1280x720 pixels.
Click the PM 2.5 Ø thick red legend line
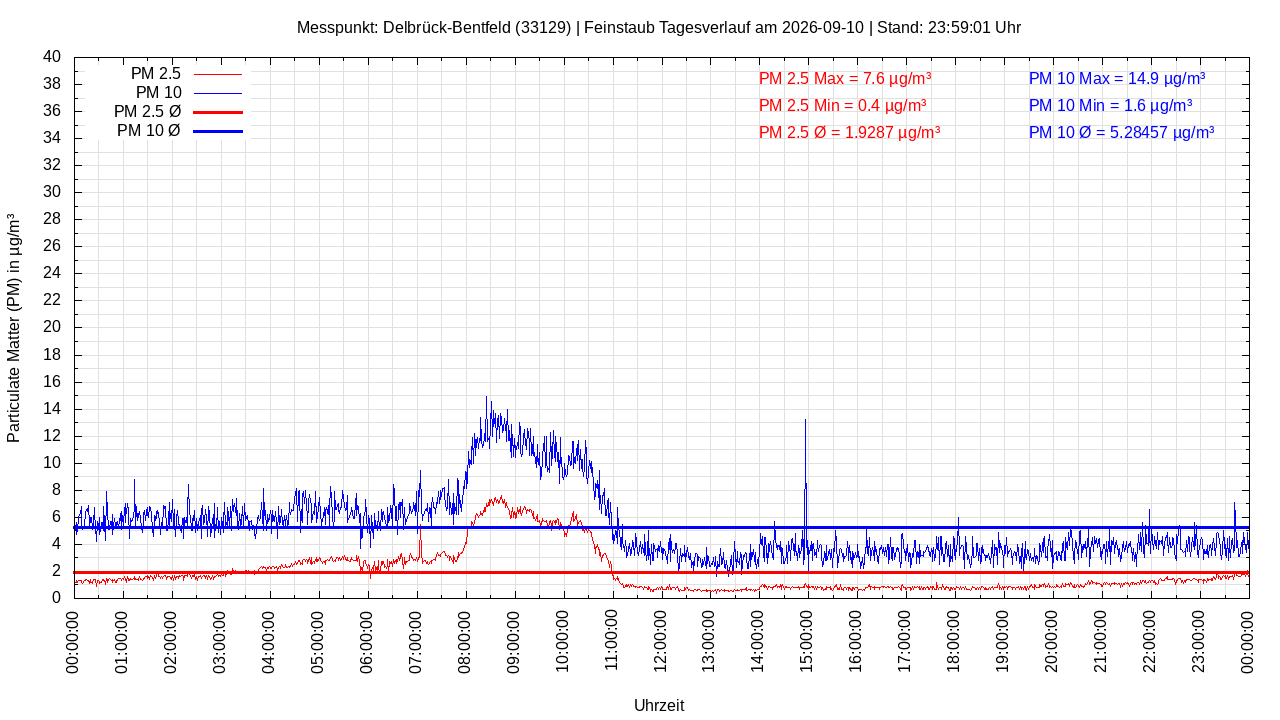tap(218, 112)
